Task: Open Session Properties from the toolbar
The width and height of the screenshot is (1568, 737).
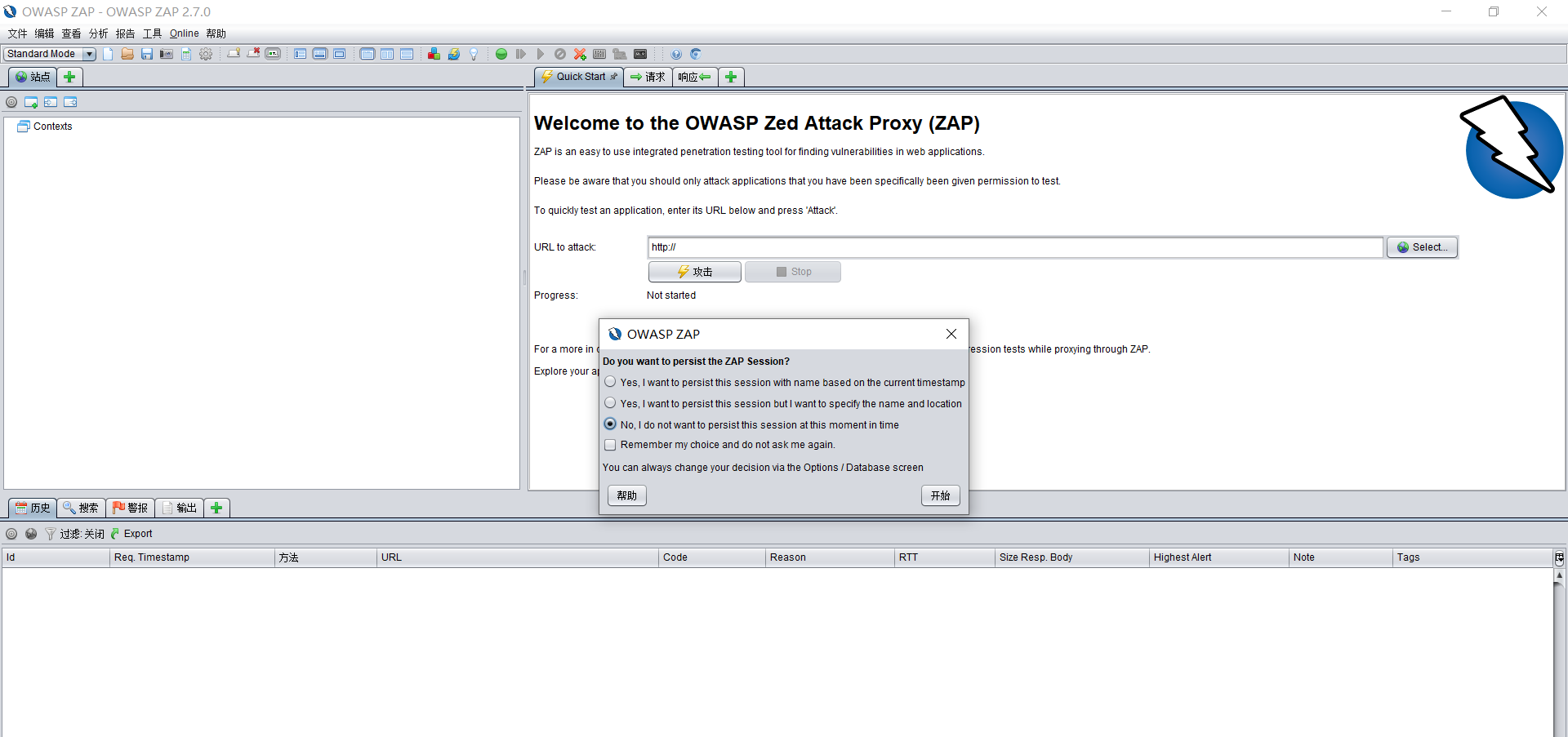Action: pos(186,54)
